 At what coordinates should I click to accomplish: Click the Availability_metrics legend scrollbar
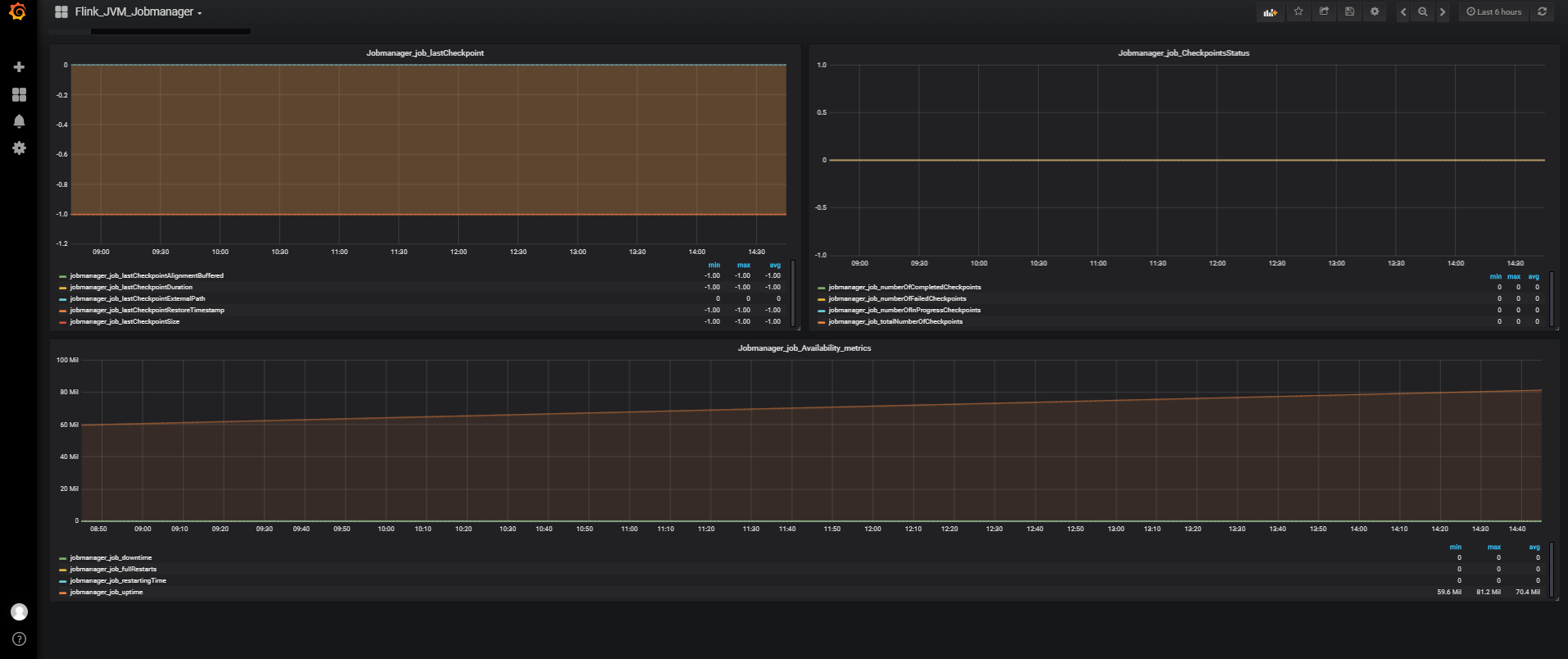pos(1551,570)
